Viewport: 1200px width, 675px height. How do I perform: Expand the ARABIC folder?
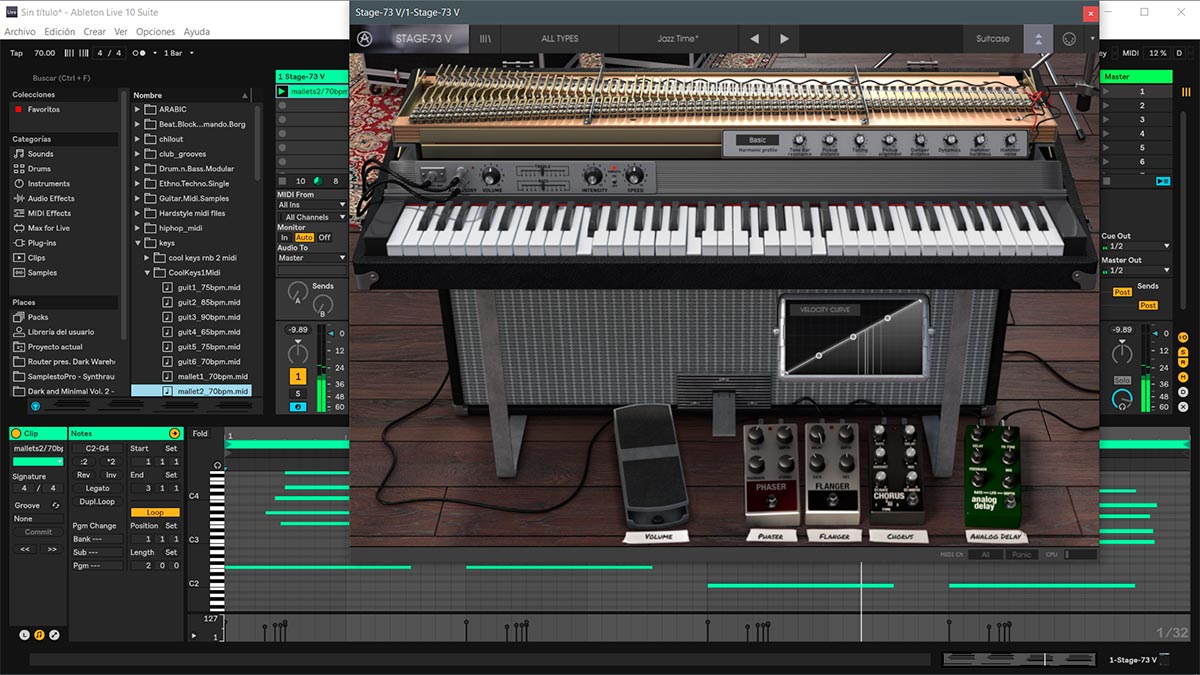point(138,109)
